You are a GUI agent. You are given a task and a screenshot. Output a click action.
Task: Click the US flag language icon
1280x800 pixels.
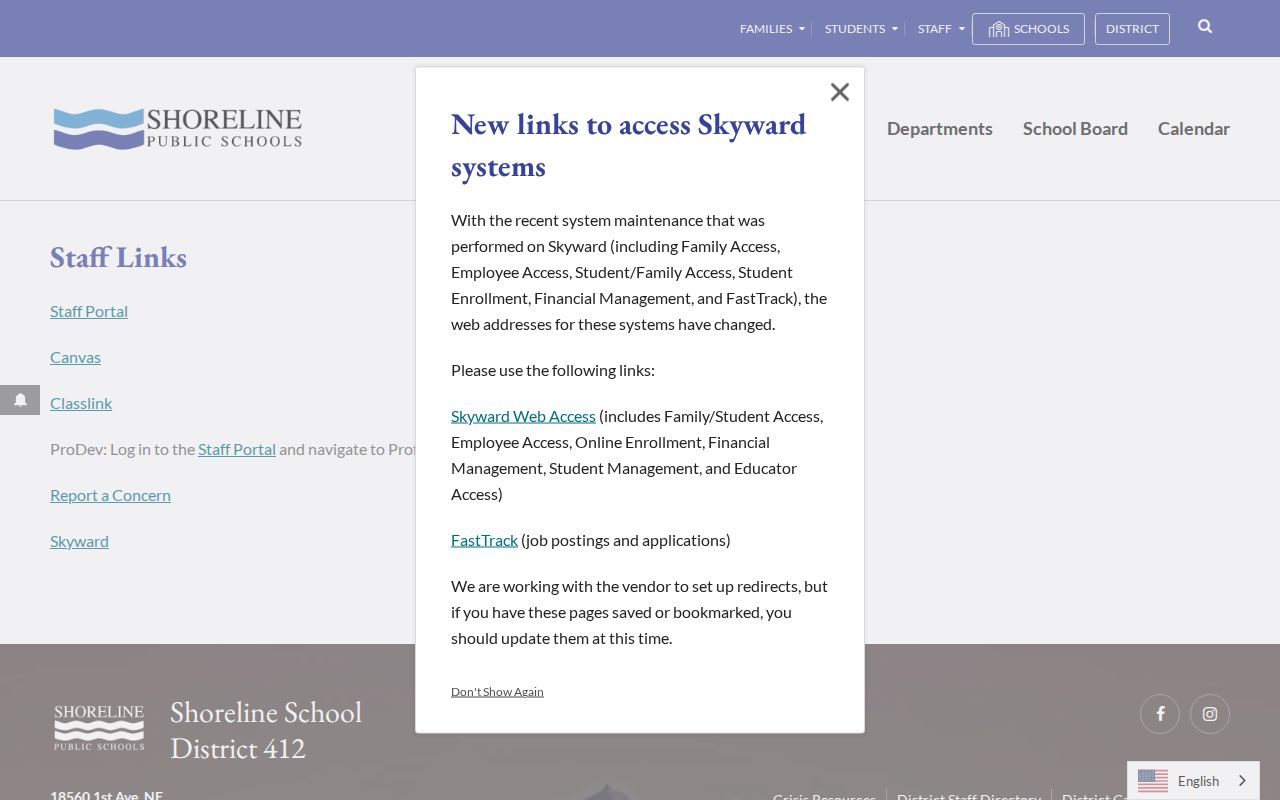click(1153, 781)
